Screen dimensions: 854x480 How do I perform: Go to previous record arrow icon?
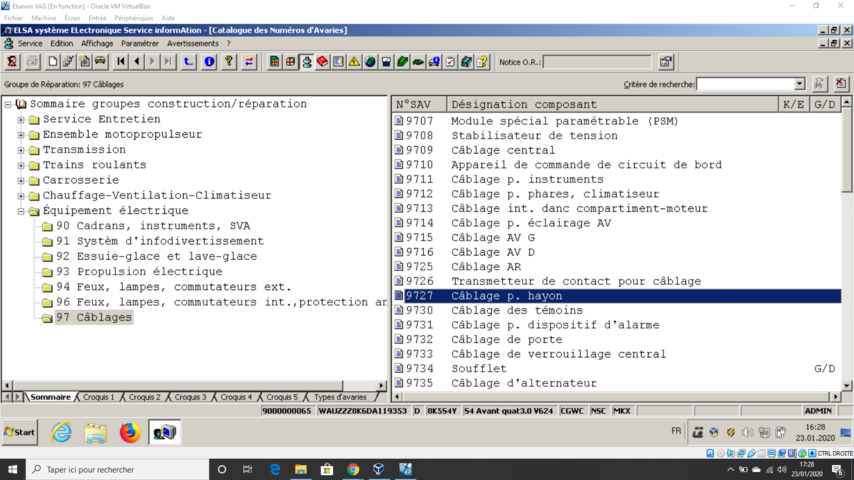tap(137, 62)
